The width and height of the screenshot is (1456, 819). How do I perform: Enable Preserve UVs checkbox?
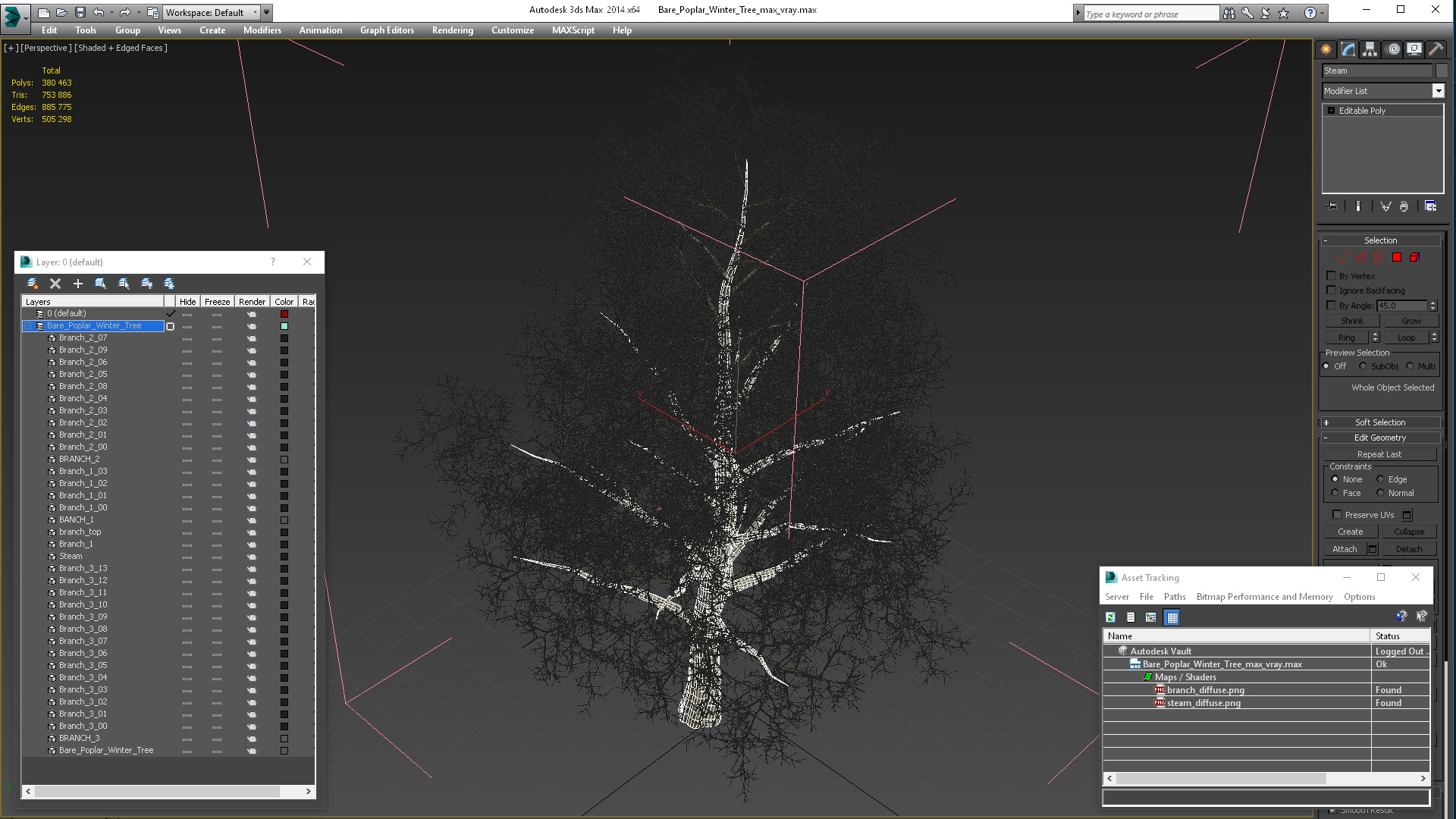(1337, 515)
